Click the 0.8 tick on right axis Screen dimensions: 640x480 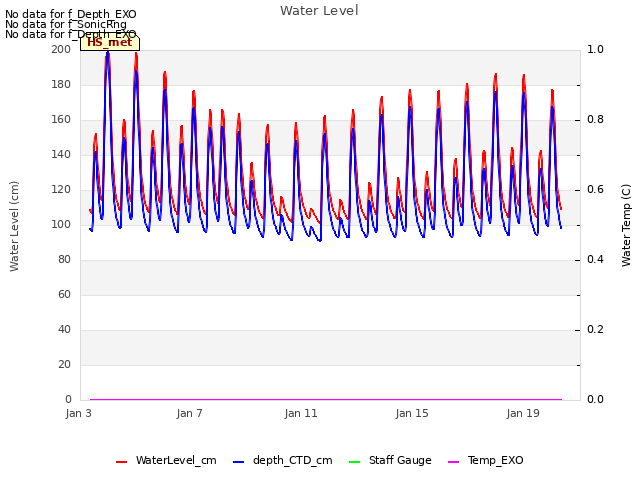pyautogui.click(x=595, y=120)
